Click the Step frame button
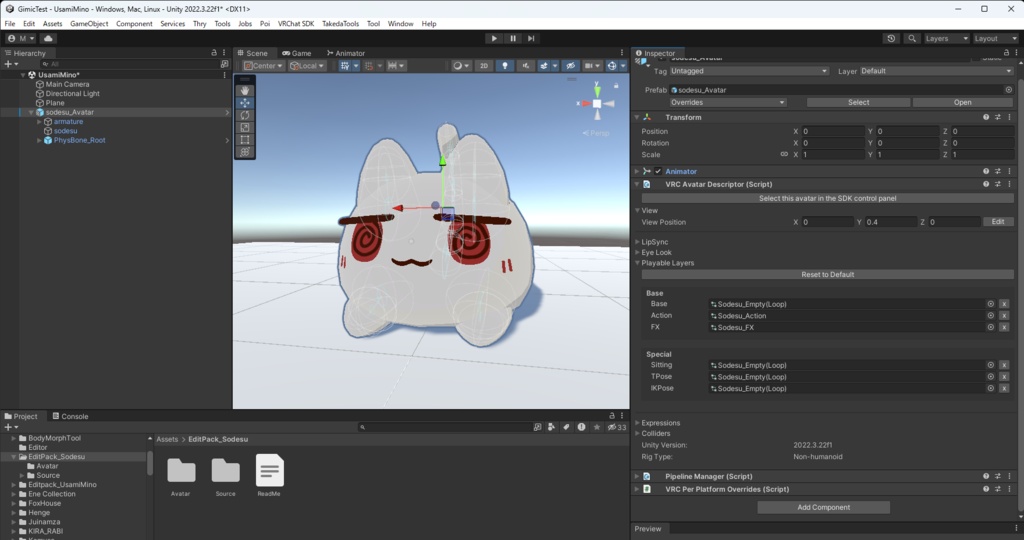 click(531, 39)
